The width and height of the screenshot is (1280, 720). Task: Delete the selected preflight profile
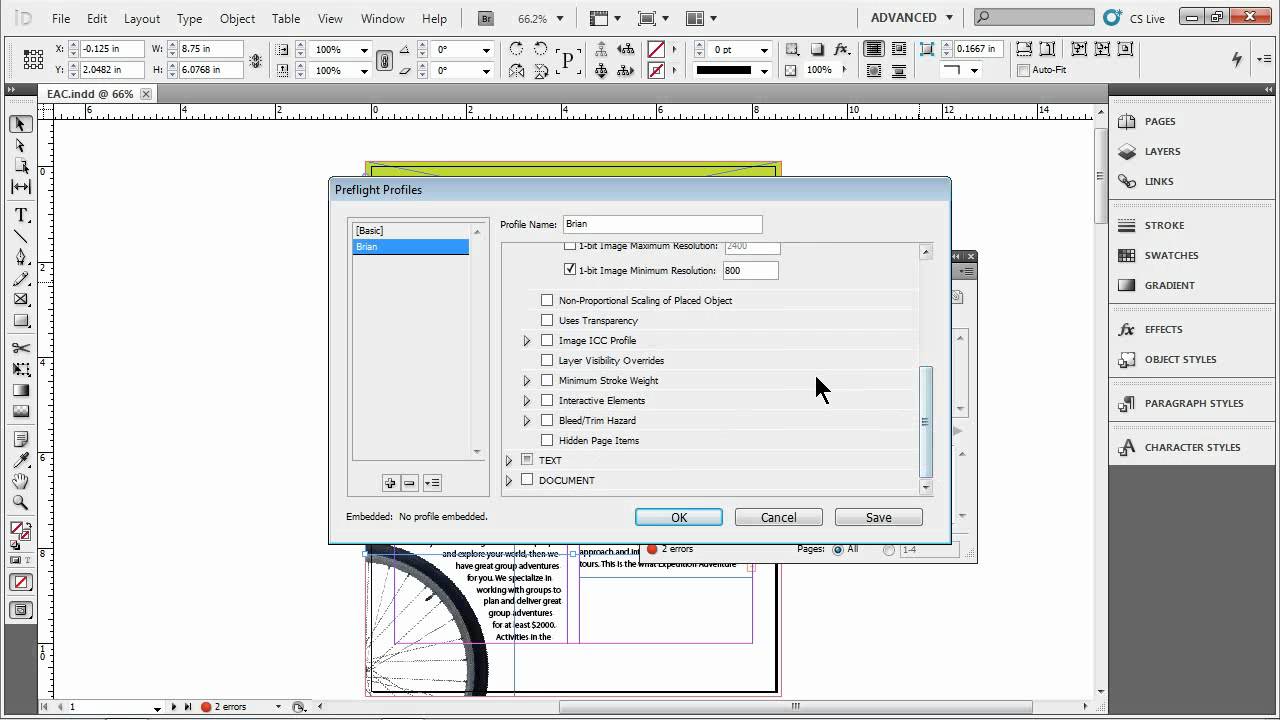click(410, 483)
